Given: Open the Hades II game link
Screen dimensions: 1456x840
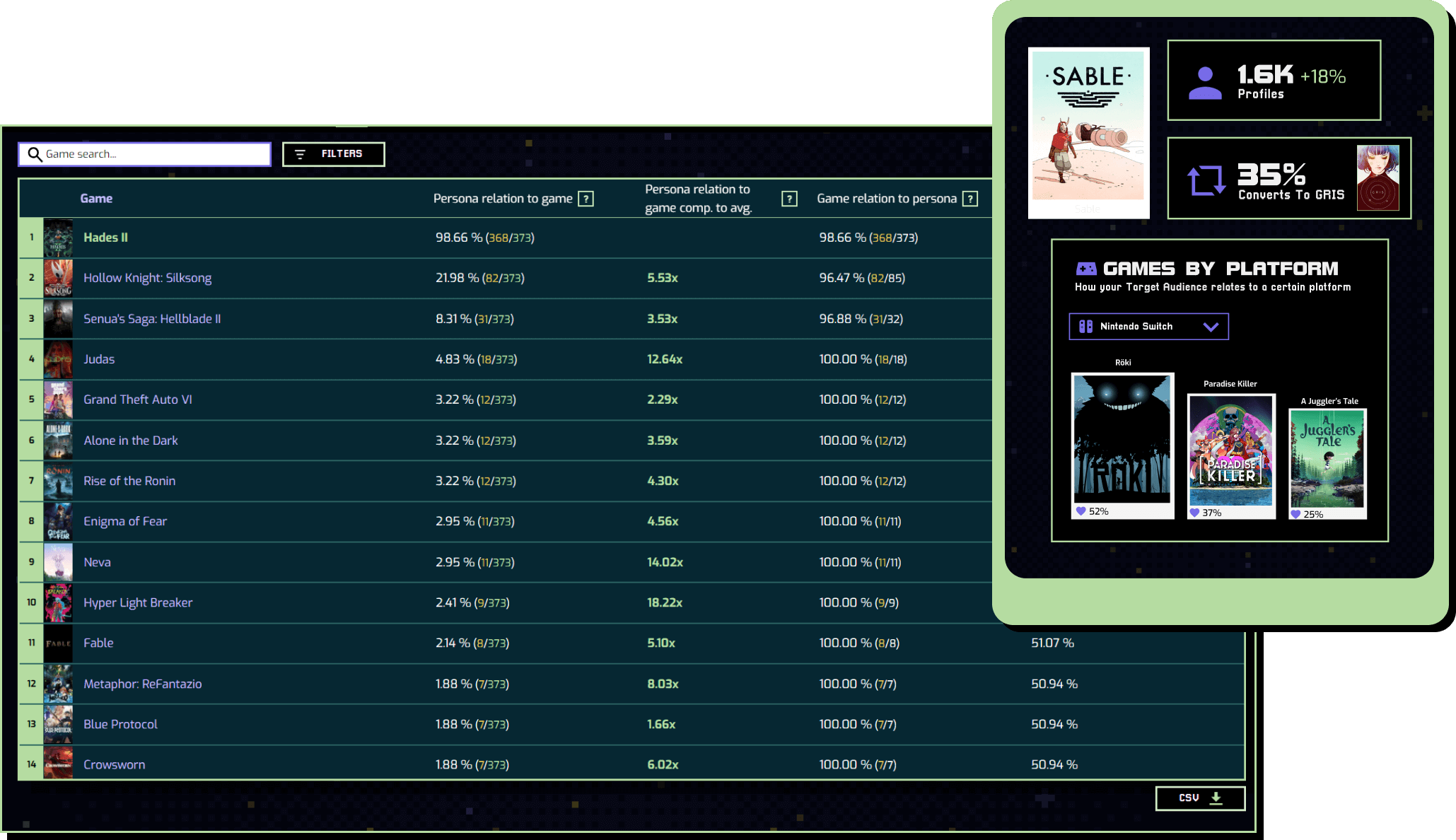Looking at the screenshot, I should pyautogui.click(x=105, y=238).
